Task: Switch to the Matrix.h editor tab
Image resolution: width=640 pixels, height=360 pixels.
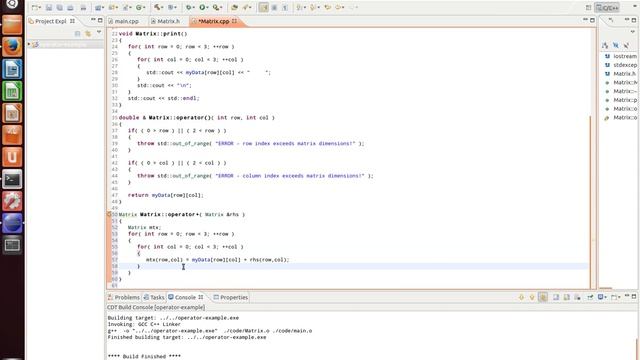Action: pos(165,21)
